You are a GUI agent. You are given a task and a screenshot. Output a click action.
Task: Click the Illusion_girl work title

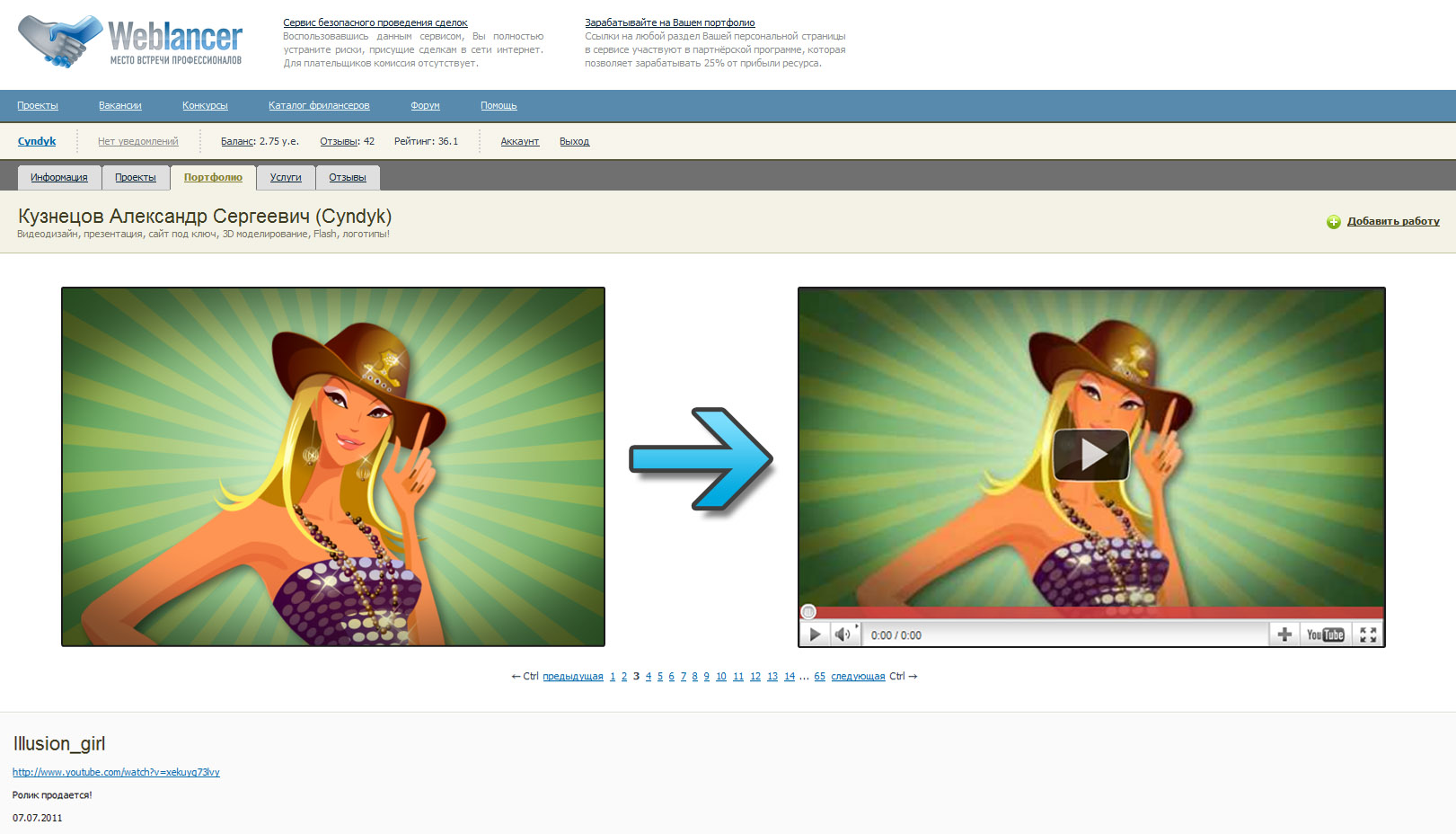(59, 743)
